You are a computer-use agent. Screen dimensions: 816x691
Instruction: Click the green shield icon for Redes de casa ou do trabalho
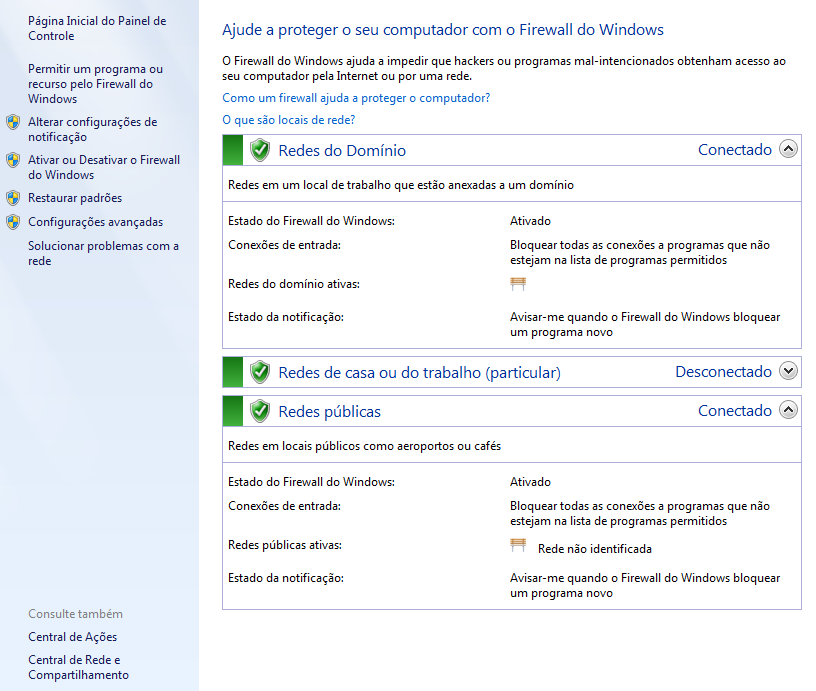coord(260,373)
